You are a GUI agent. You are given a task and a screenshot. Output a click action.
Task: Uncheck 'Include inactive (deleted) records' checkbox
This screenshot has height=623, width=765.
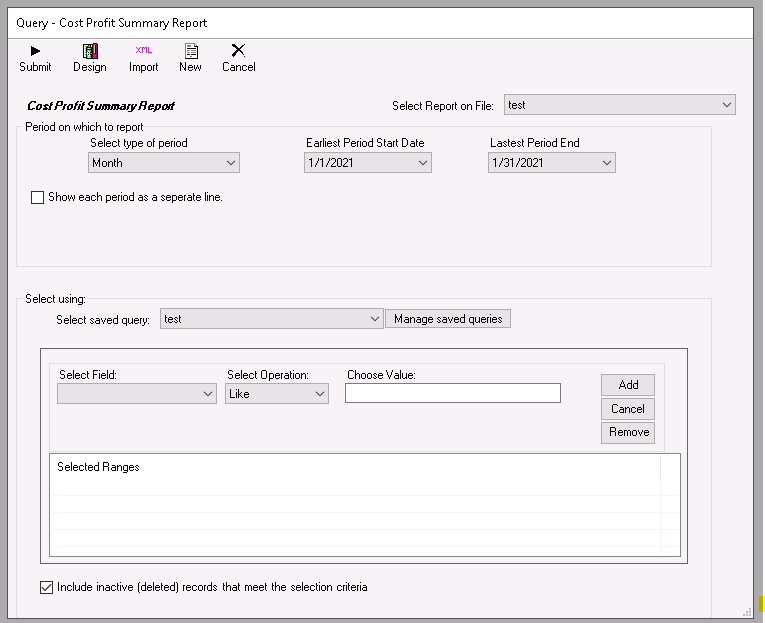tap(46, 587)
